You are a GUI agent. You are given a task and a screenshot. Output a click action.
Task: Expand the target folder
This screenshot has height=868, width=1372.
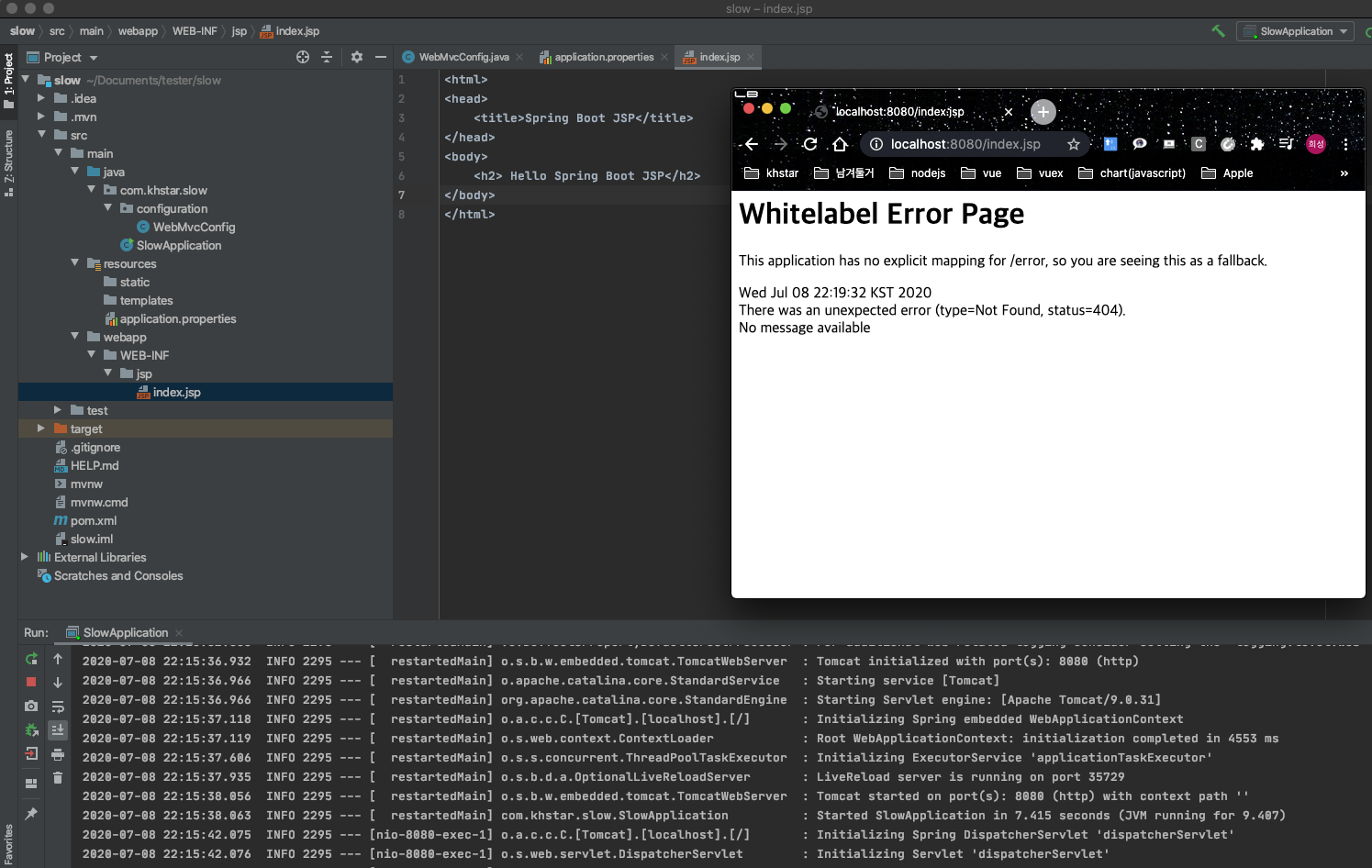(x=41, y=428)
